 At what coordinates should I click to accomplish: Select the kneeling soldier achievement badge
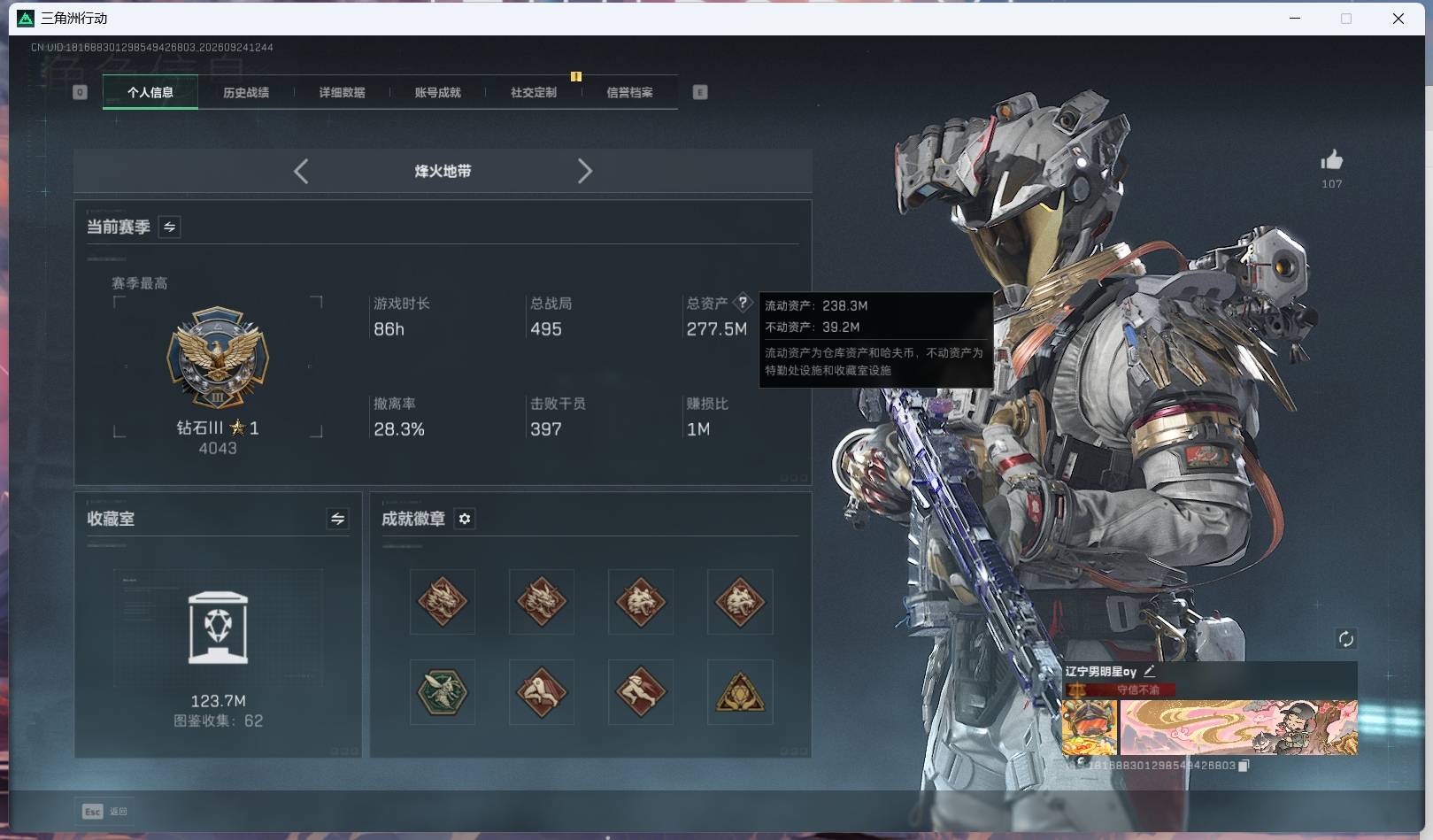click(x=542, y=691)
